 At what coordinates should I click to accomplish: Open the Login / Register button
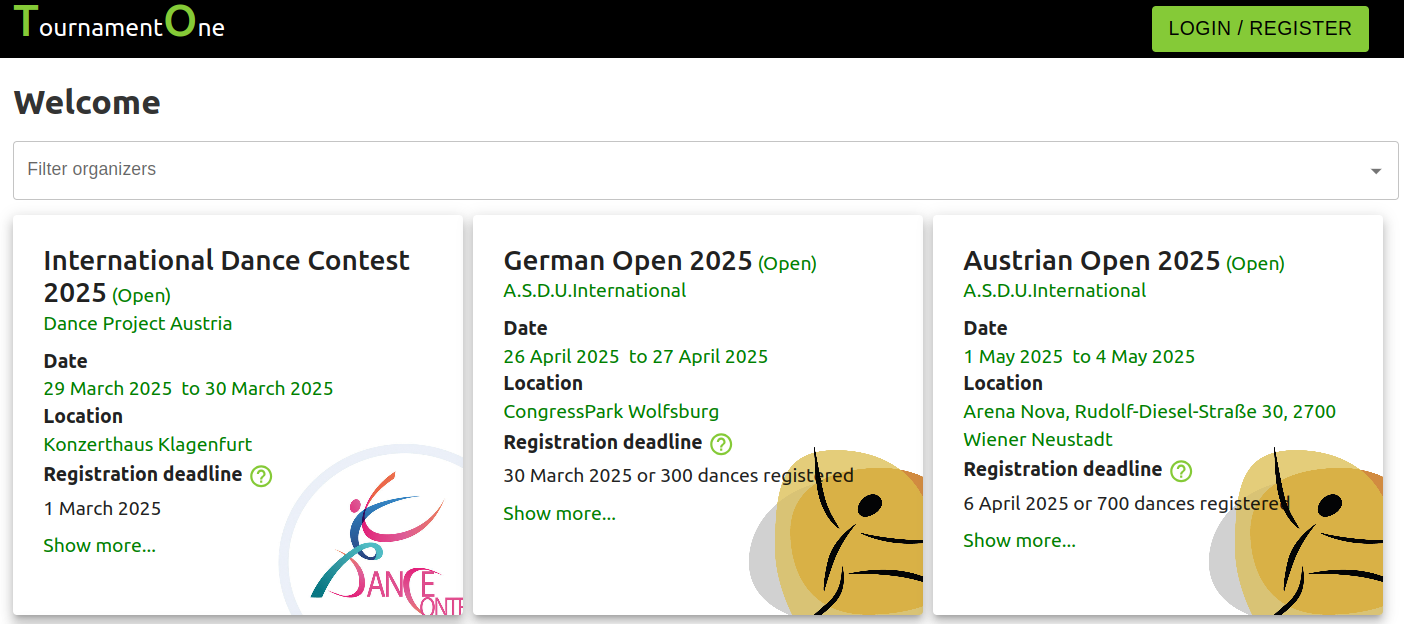coord(1259,28)
